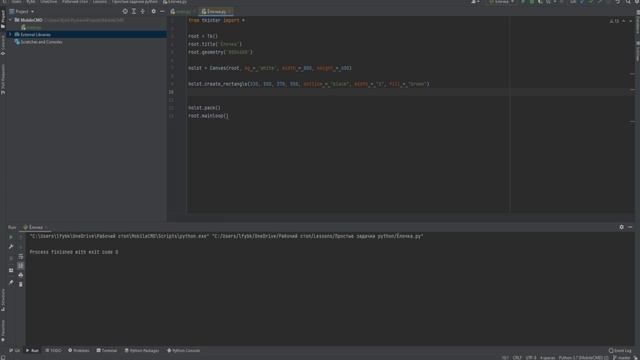Select the Елочка run tab

coord(35,227)
